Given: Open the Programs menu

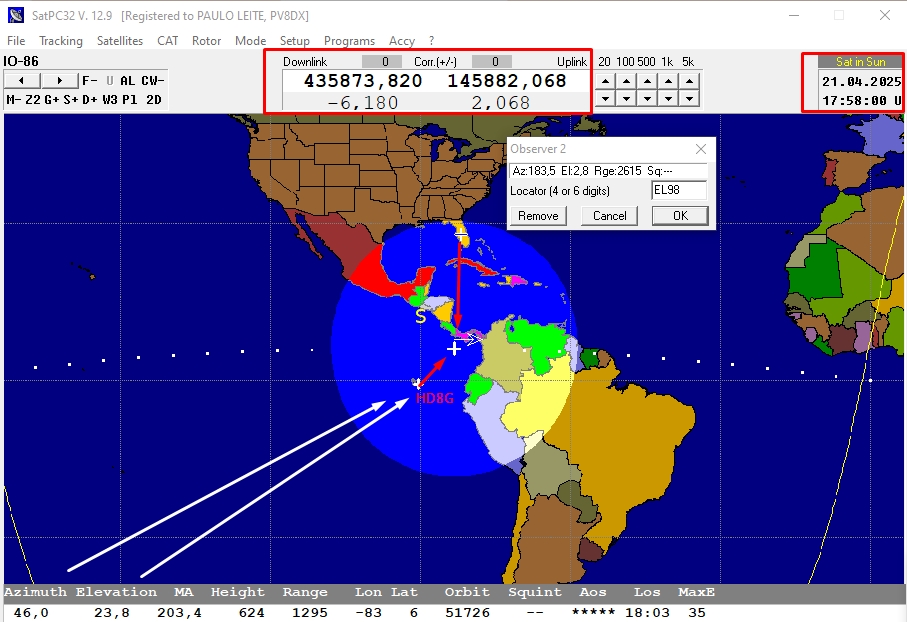Looking at the screenshot, I should (x=349, y=41).
